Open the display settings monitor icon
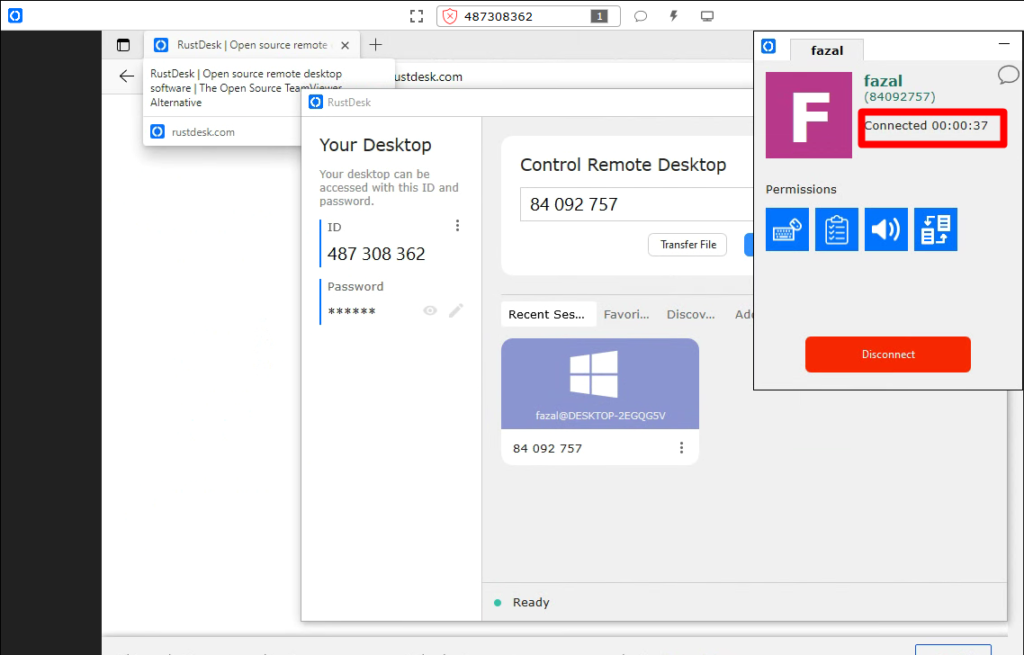 pos(707,16)
